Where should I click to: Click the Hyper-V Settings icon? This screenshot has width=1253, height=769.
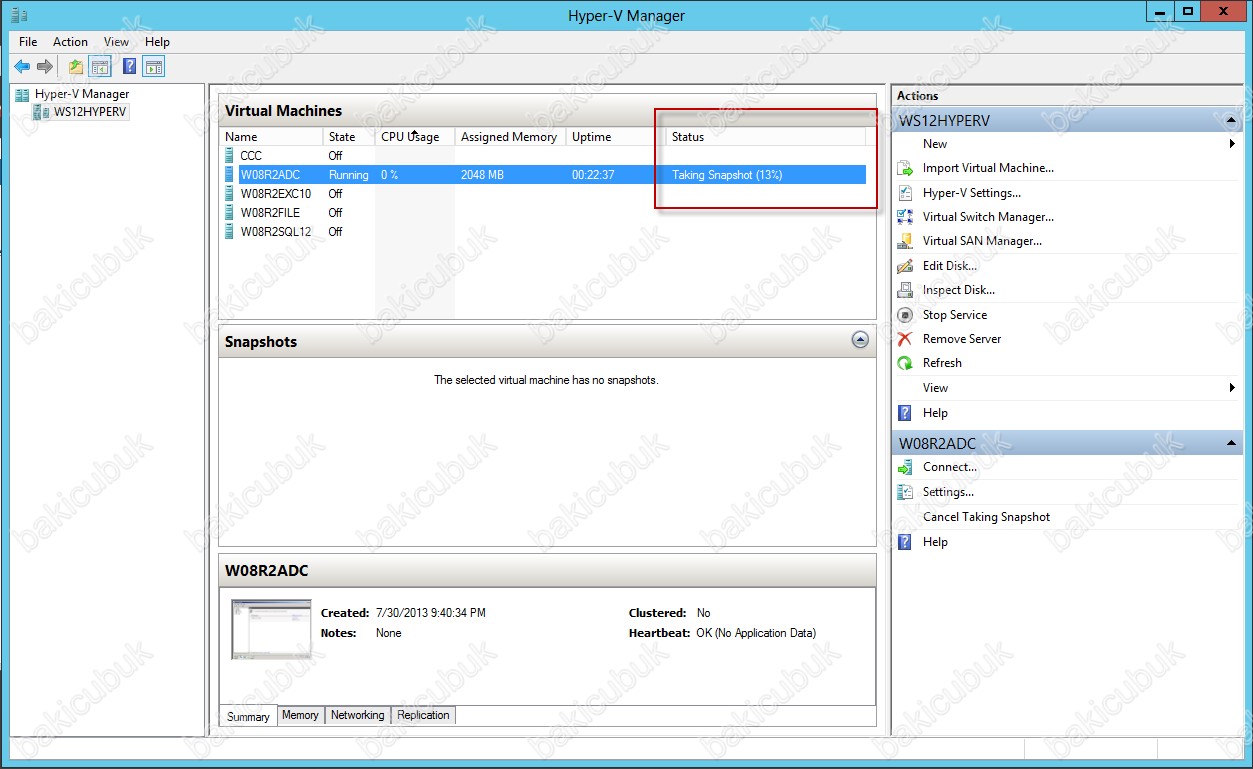click(x=905, y=193)
